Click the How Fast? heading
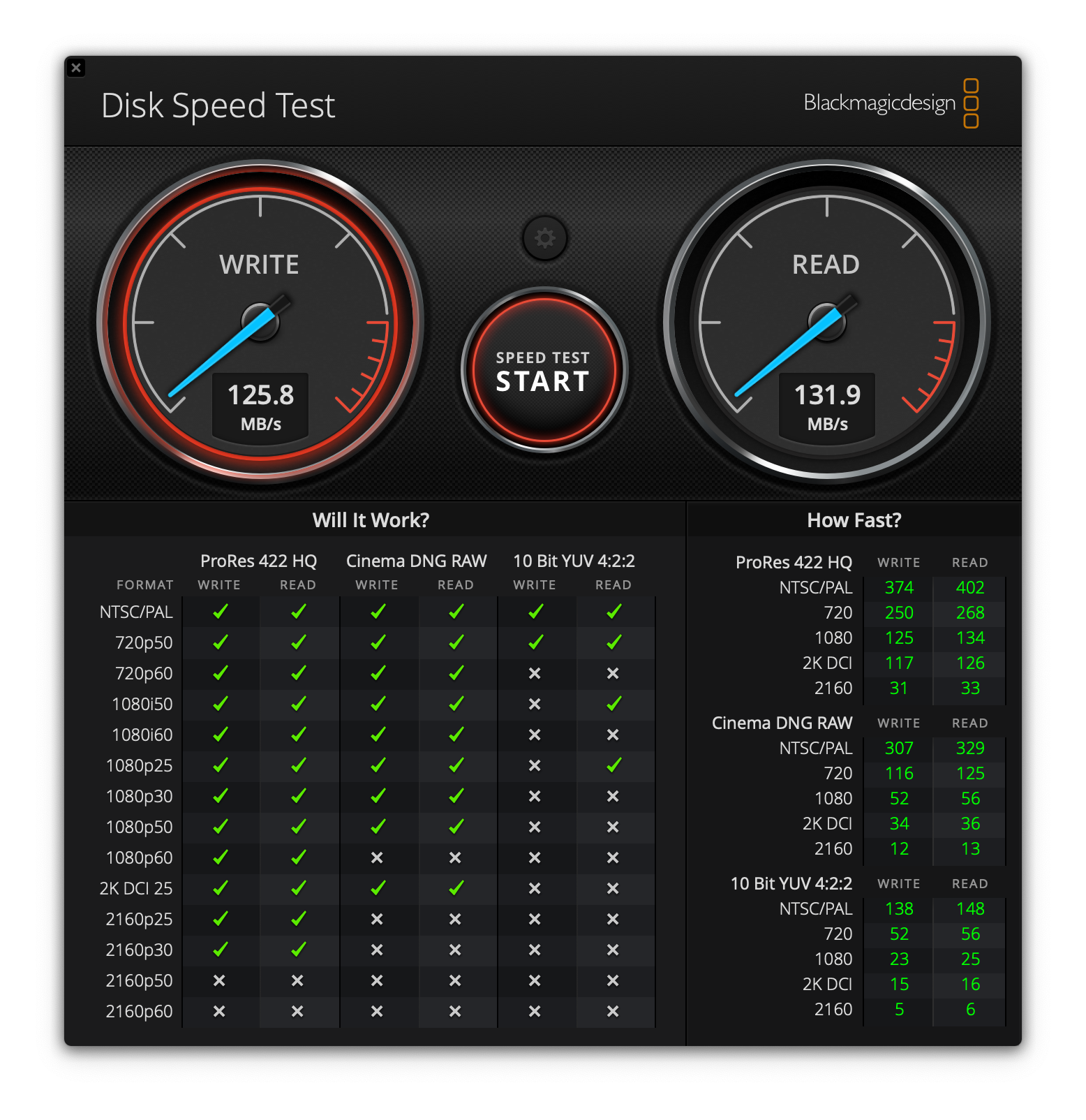This screenshot has width=1086, height=1120. pos(854,520)
